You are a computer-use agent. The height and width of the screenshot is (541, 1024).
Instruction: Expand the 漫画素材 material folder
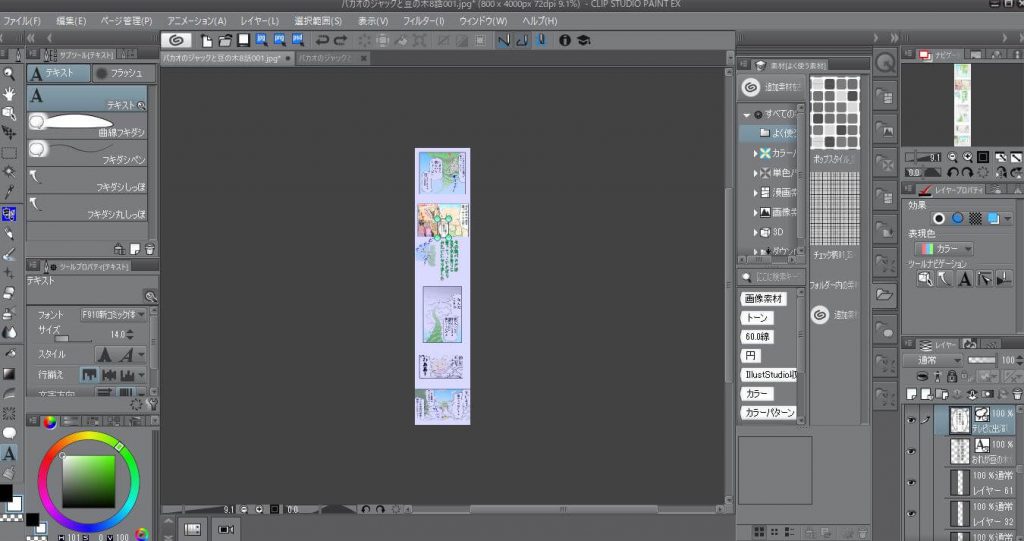pyautogui.click(x=755, y=193)
